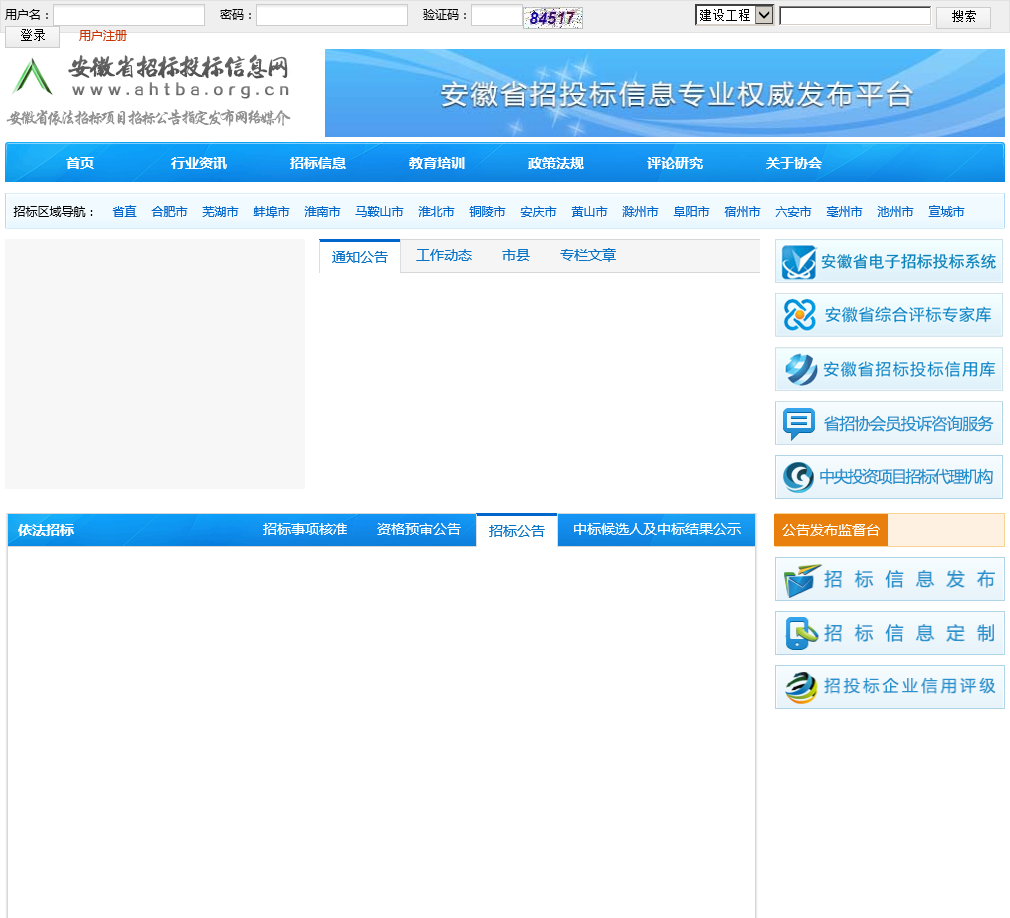The width and height of the screenshot is (1010, 918).
Task: Open 安徽省招标投标信用库 icon link
Action: tap(801, 369)
